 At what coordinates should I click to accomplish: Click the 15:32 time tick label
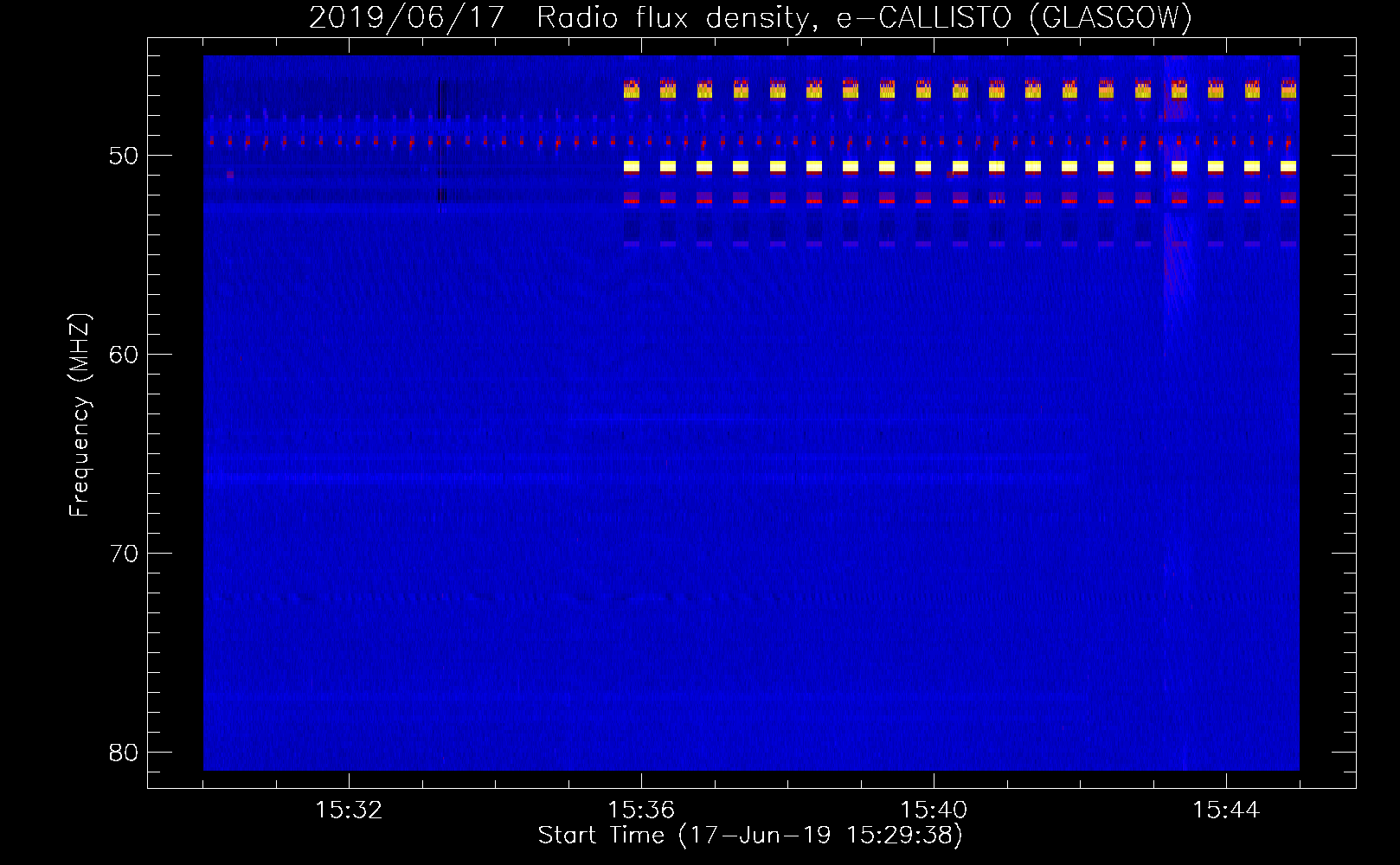(x=349, y=811)
